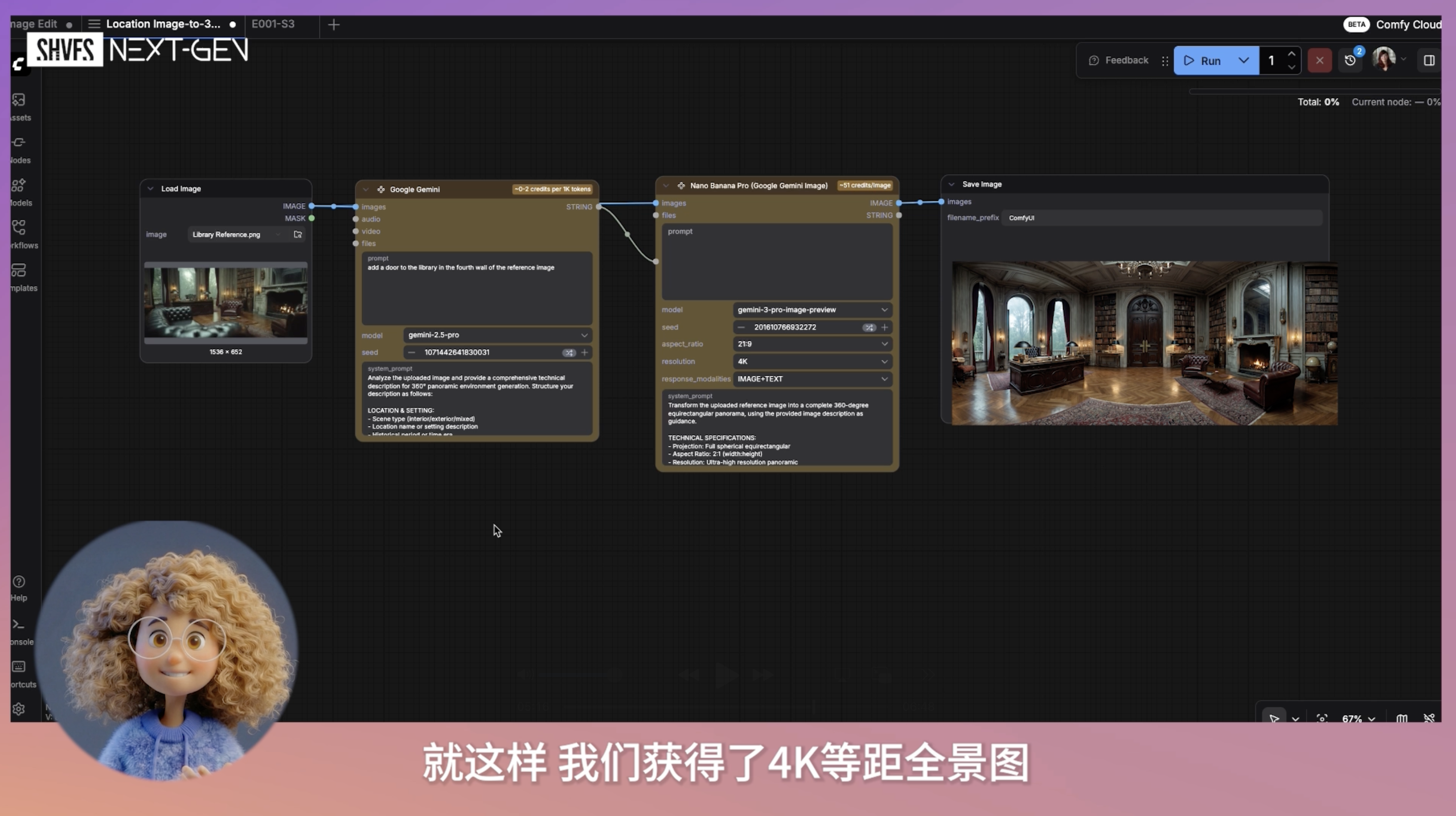Click the settings gear in sidebar
This screenshot has height=816, width=1456.
(19, 708)
